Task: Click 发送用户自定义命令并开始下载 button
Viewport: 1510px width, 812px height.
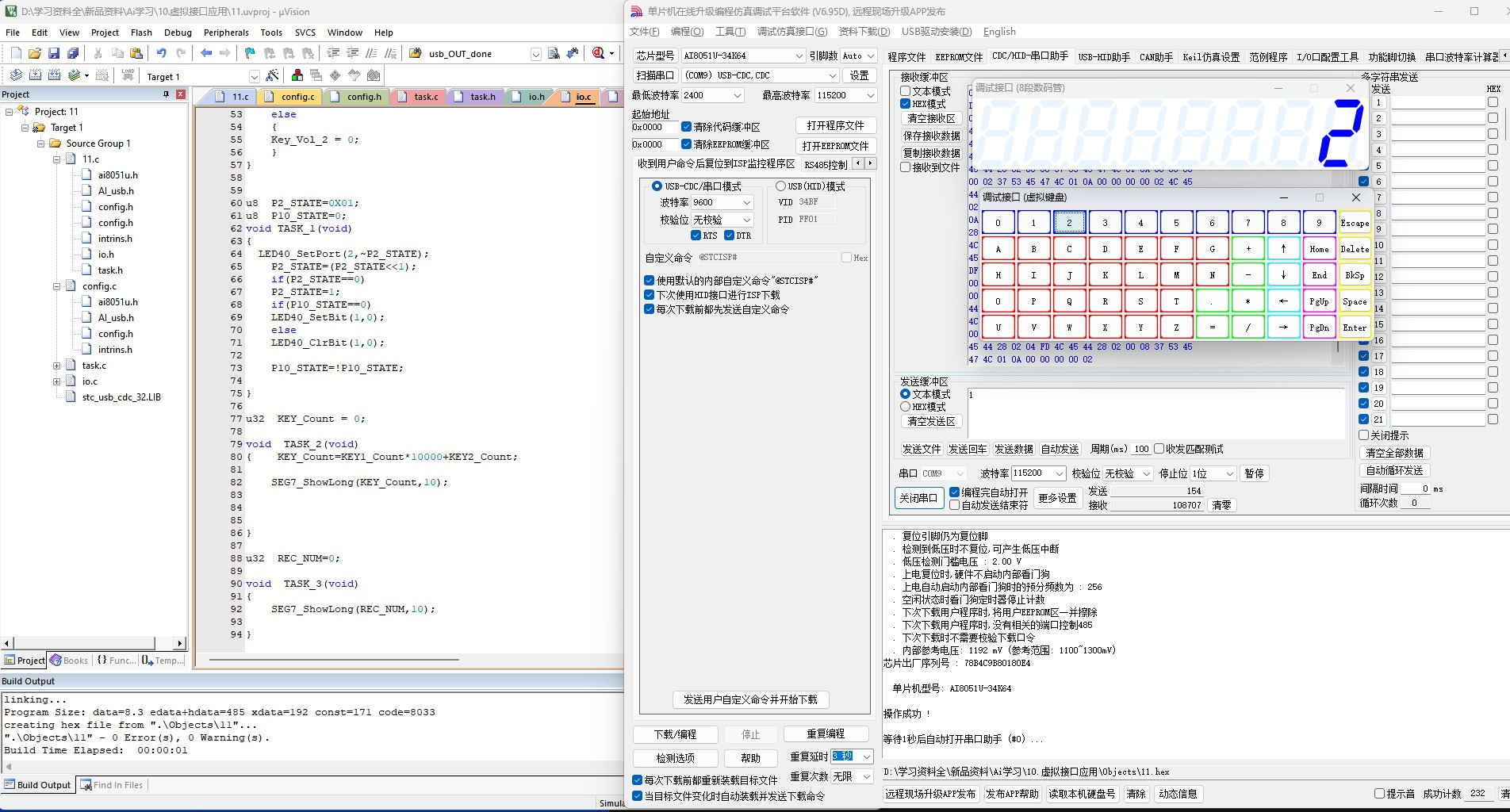Action: 750,699
